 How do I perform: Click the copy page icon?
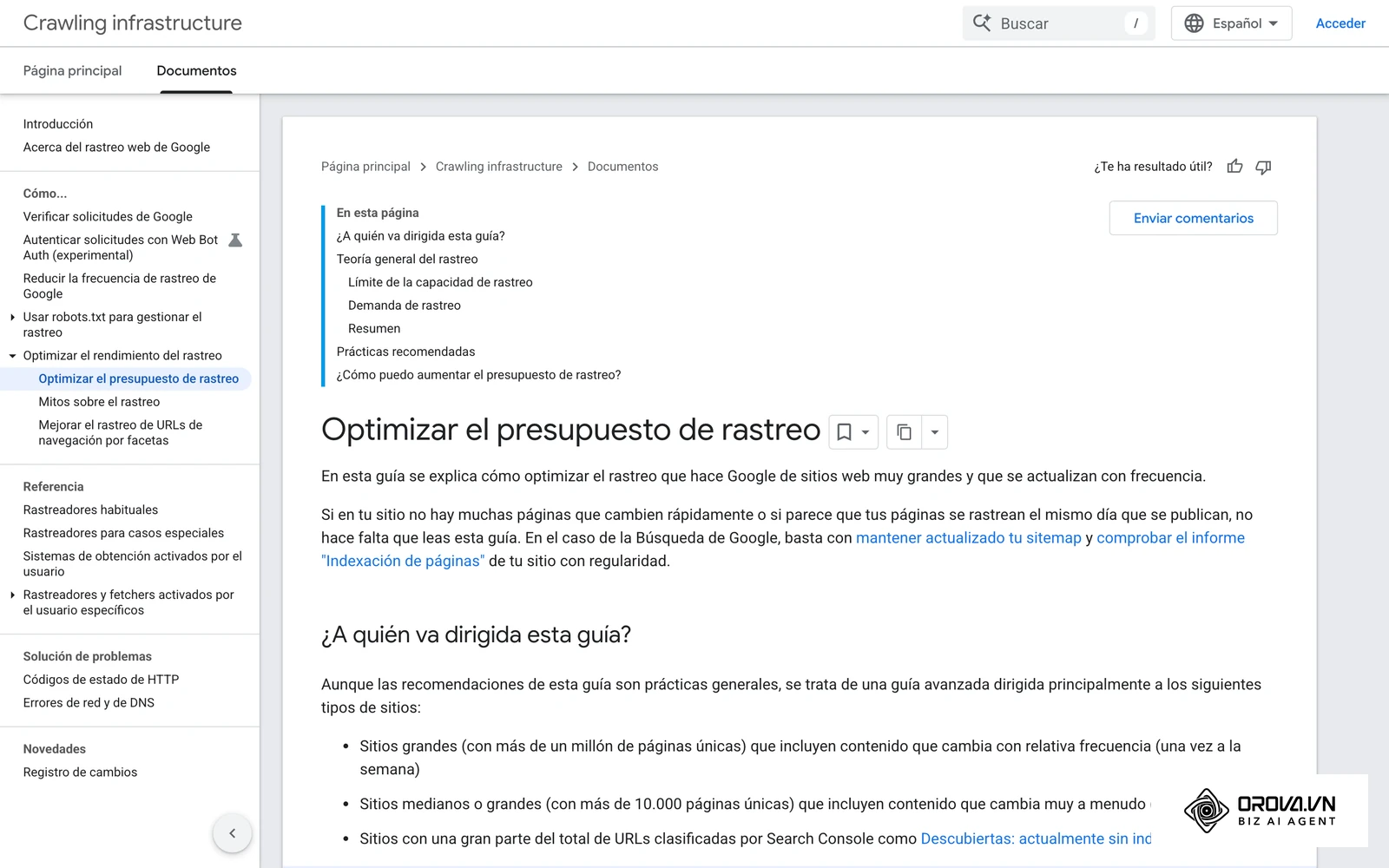pyautogui.click(x=904, y=432)
